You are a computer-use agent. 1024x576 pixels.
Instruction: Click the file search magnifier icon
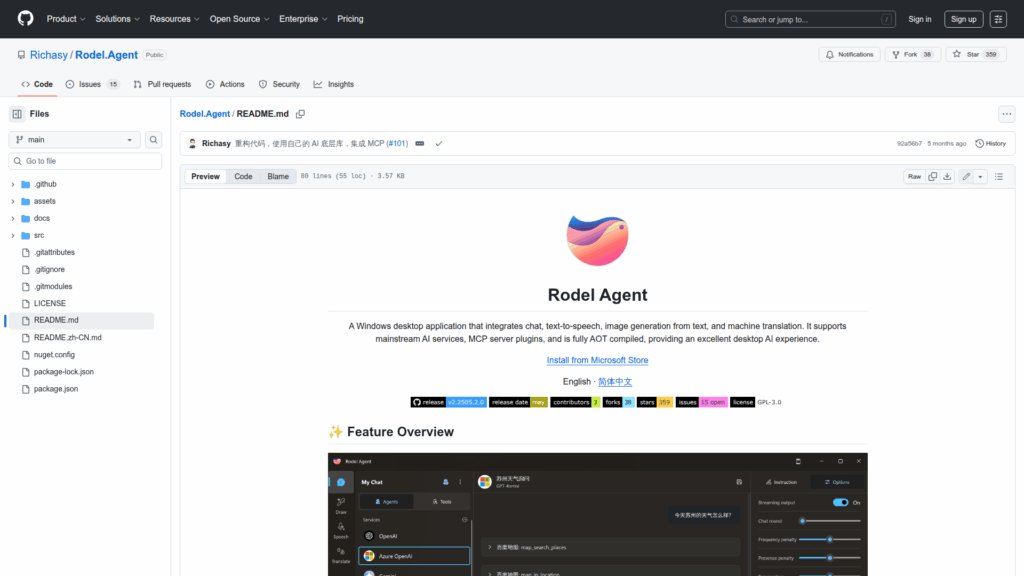click(x=154, y=140)
